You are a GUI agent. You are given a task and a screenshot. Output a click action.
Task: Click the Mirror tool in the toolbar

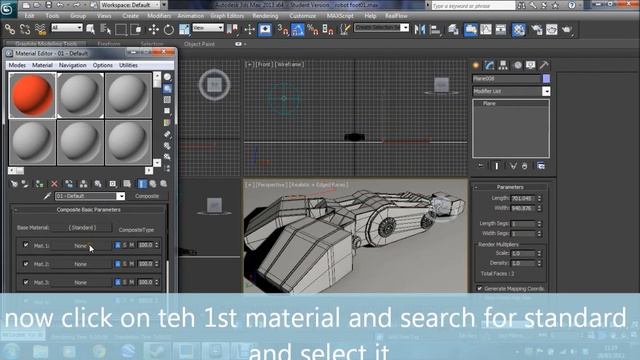pyautogui.click(x=420, y=29)
